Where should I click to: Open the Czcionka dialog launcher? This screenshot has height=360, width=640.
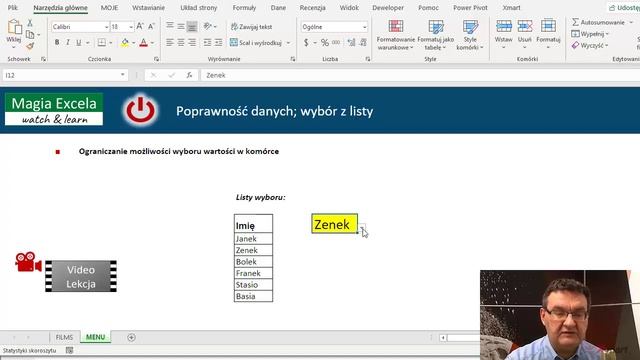point(156,59)
